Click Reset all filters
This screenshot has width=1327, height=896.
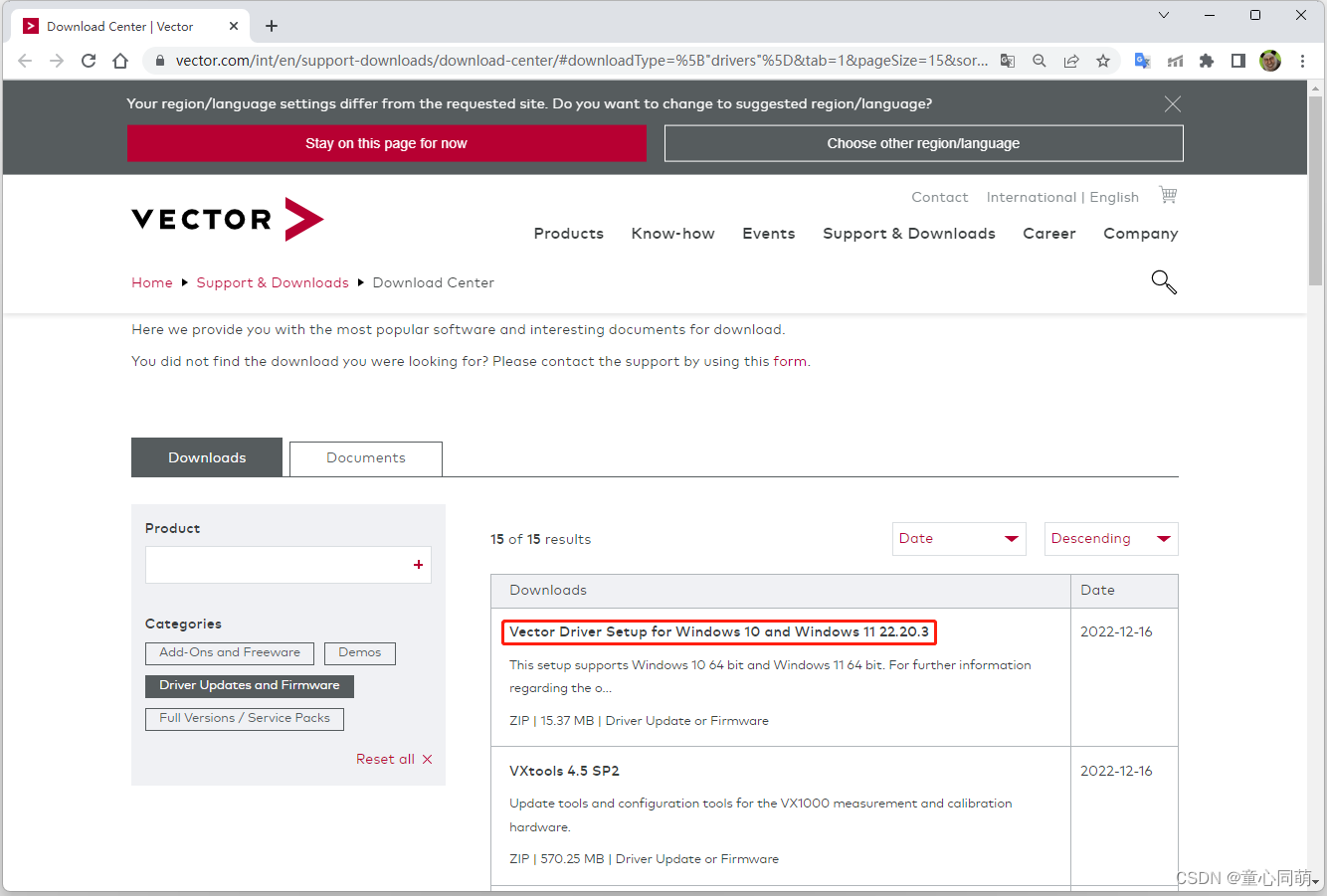(395, 759)
